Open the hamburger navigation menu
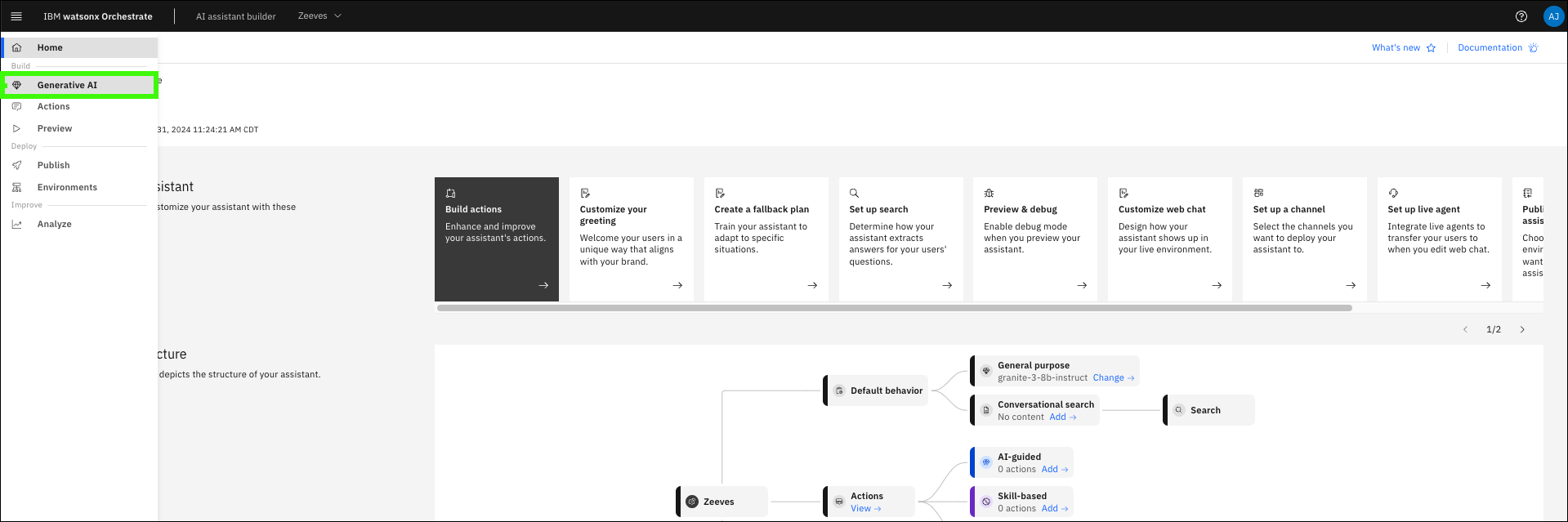 click(16, 16)
